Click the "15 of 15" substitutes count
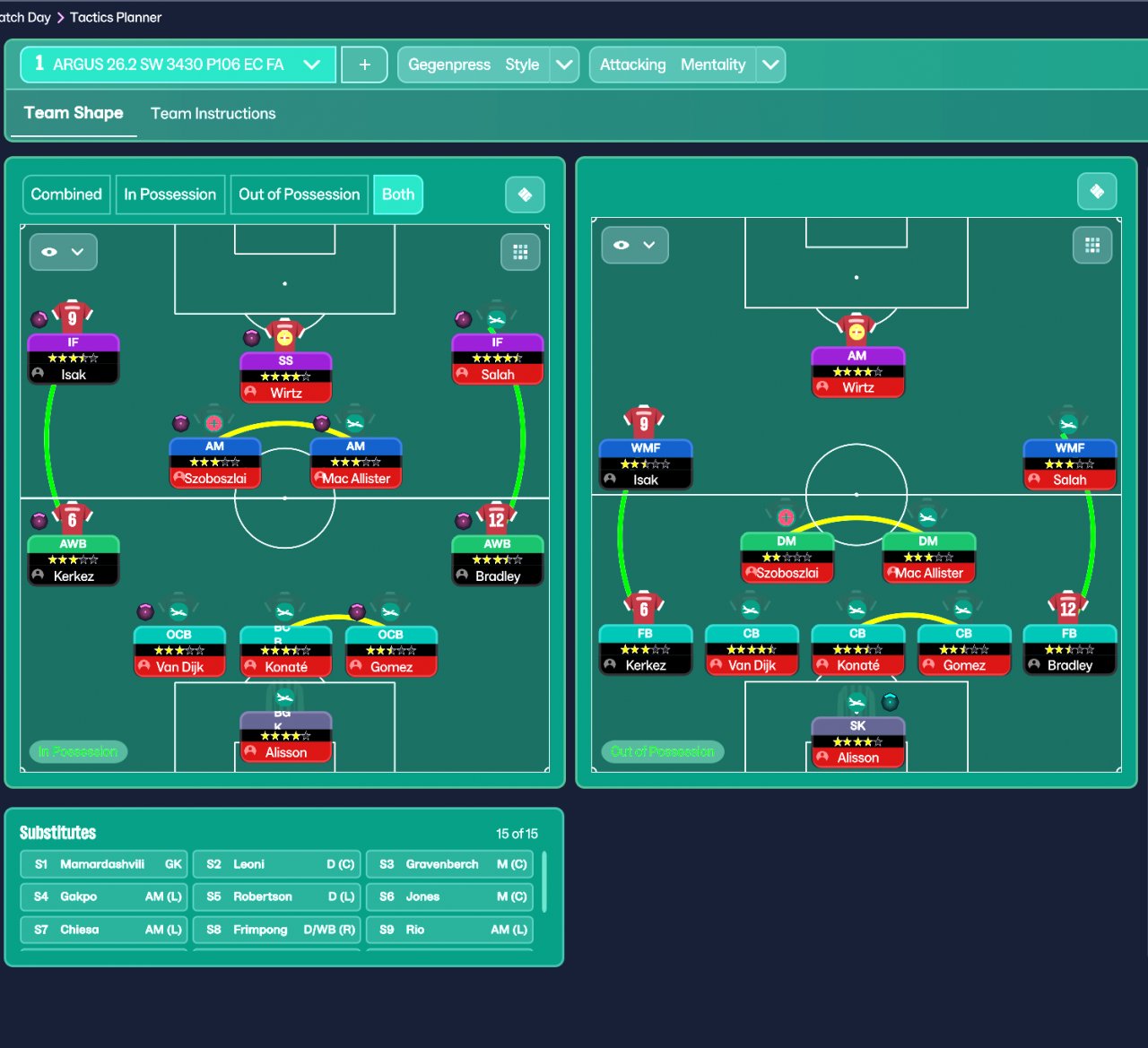The image size is (1148, 1048). click(x=517, y=834)
